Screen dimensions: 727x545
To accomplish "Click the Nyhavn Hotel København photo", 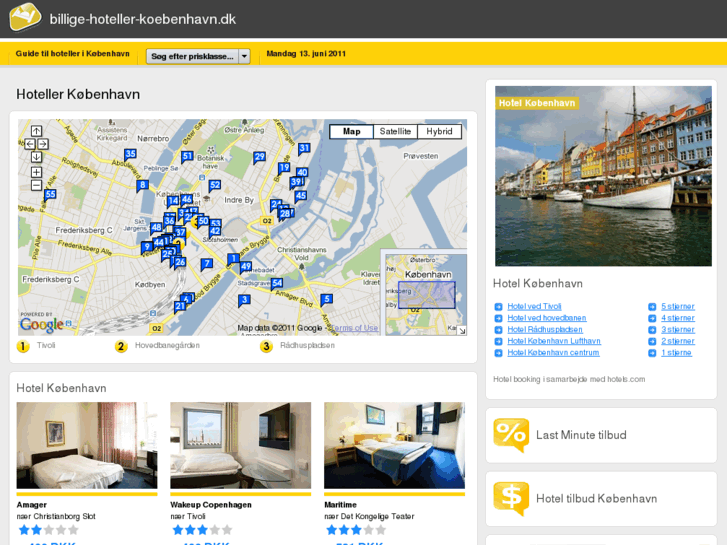I will (x=603, y=176).
